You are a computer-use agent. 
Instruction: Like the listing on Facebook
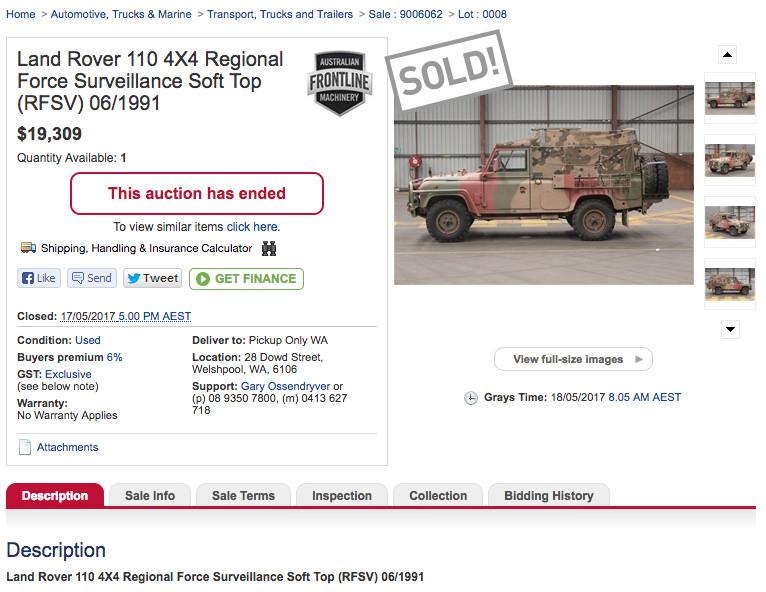[39, 278]
